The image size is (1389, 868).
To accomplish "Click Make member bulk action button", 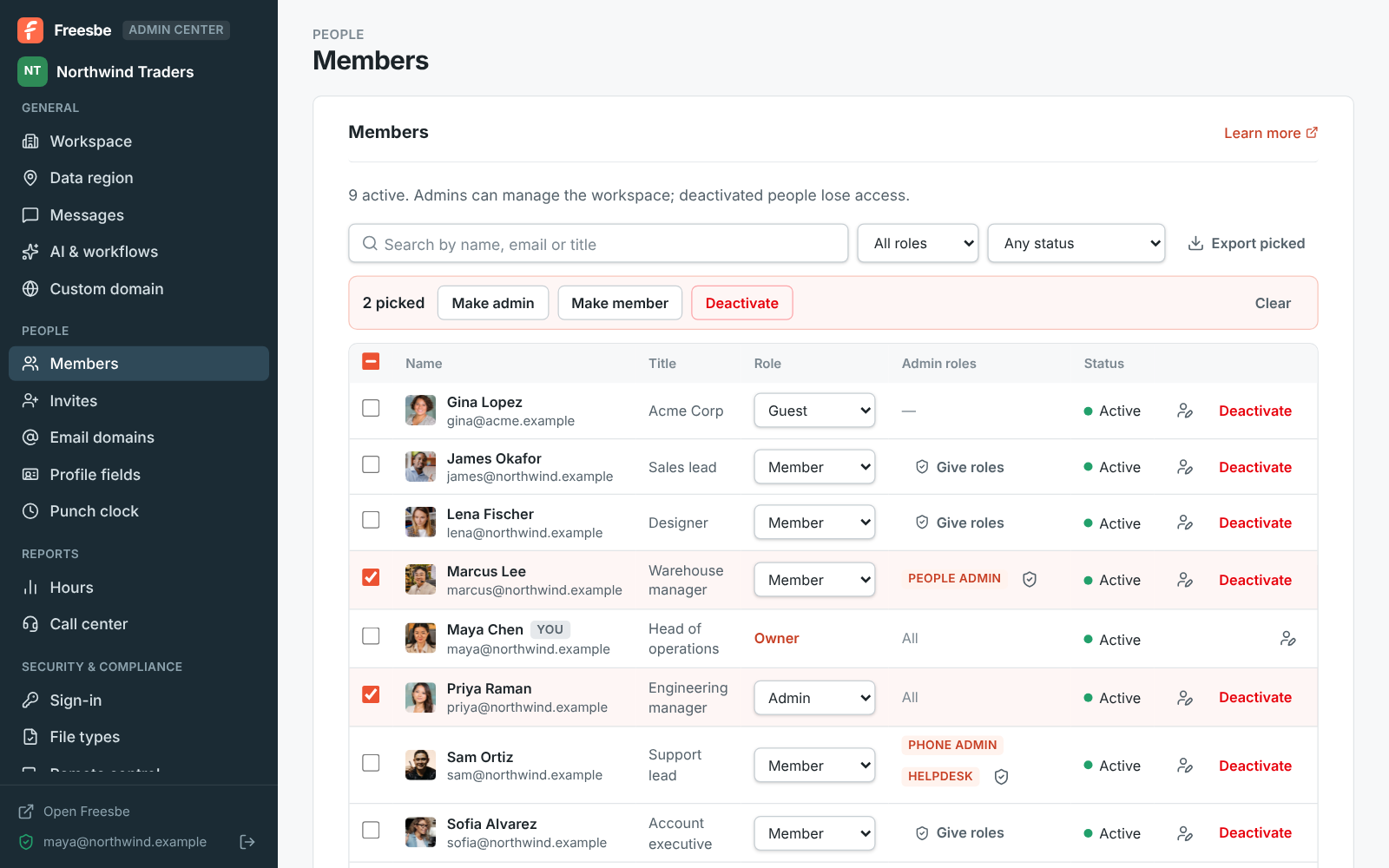I will pyautogui.click(x=620, y=303).
